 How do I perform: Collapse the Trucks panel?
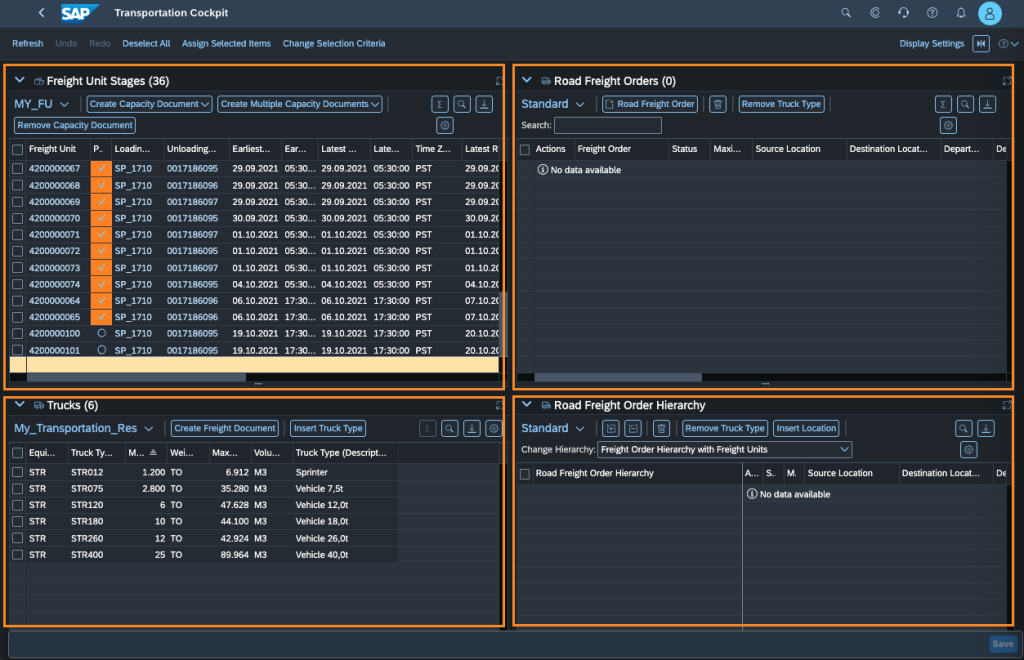click(20, 405)
